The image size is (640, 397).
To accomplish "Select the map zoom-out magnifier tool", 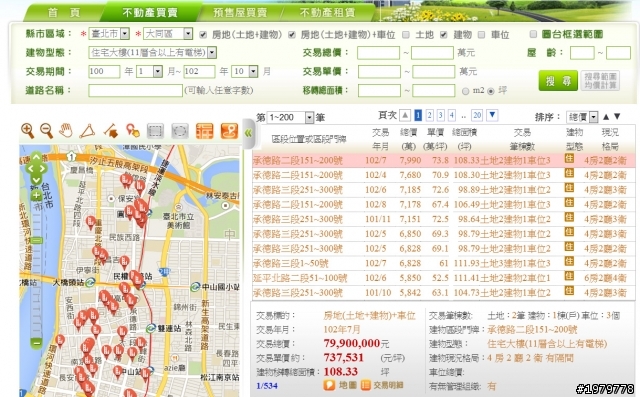I will point(47,131).
